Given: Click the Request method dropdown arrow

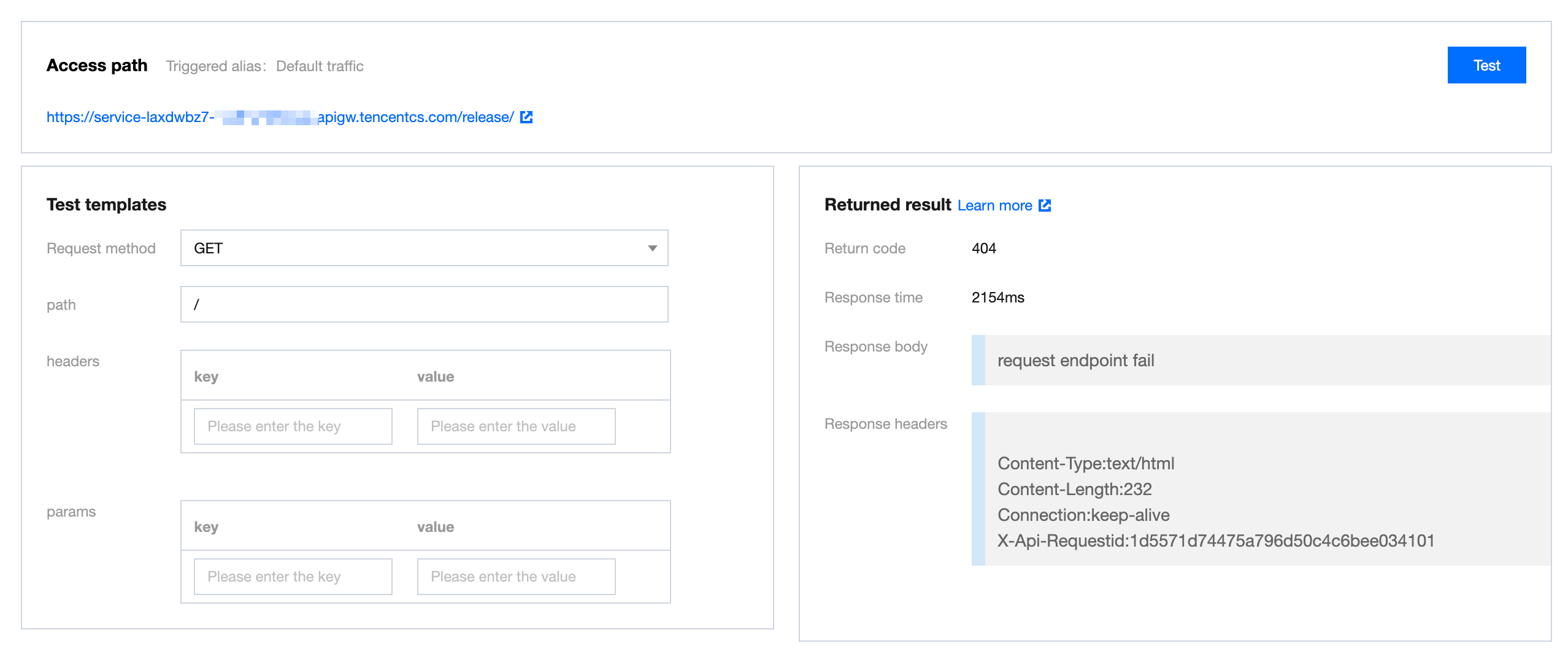Looking at the screenshot, I should pyautogui.click(x=652, y=248).
